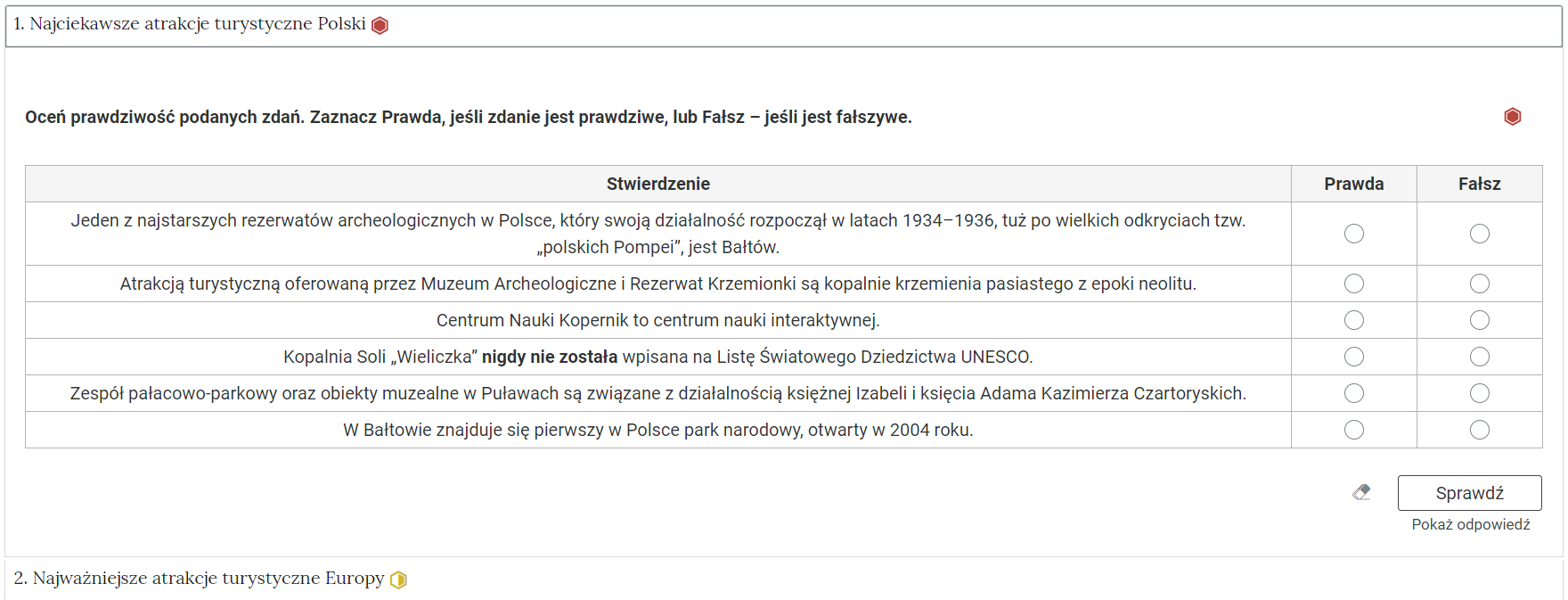This screenshot has height=600, width=1568.
Task: Choose Prawda for the Centrum Nauki Kopernik statement
Action: [1353, 320]
